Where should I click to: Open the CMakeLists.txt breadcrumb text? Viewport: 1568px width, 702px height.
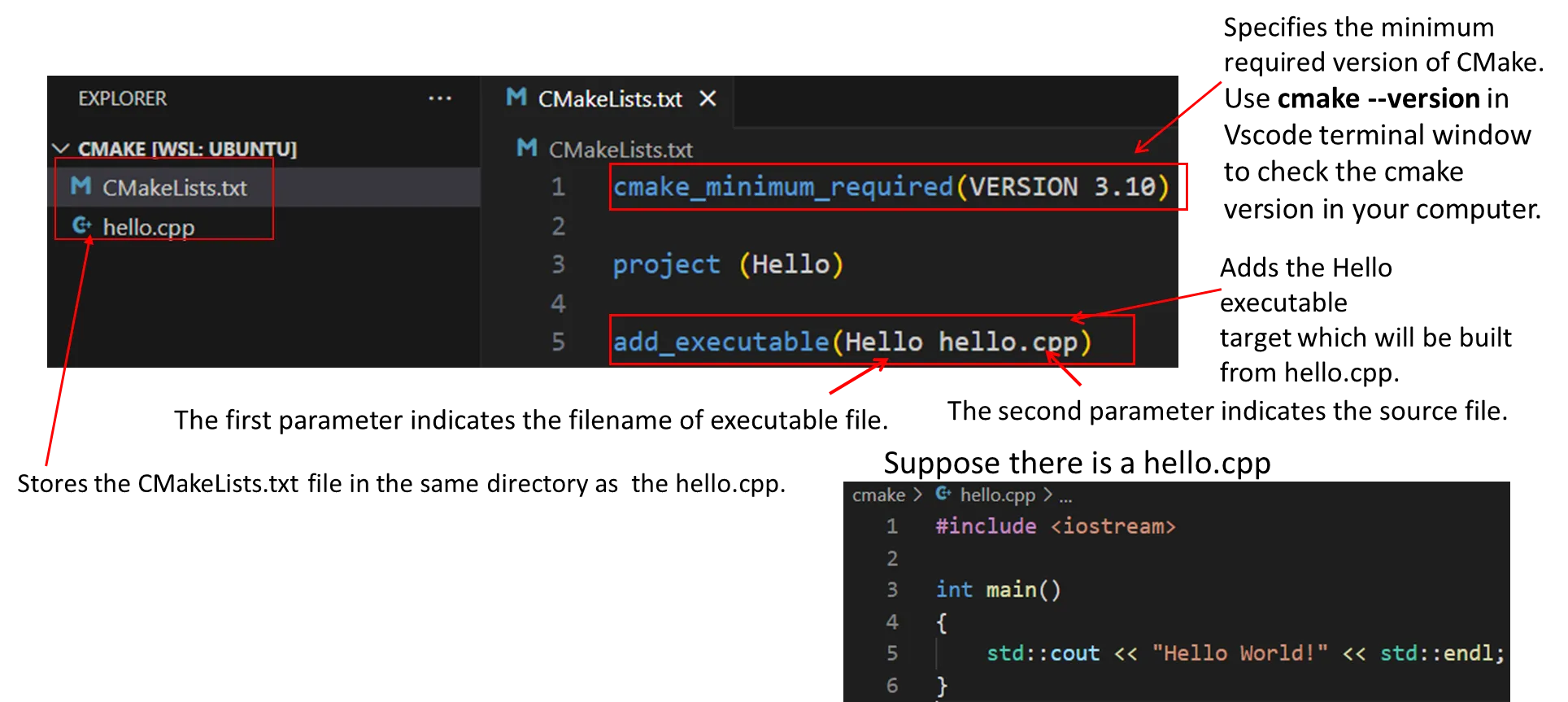pyautogui.click(x=620, y=150)
